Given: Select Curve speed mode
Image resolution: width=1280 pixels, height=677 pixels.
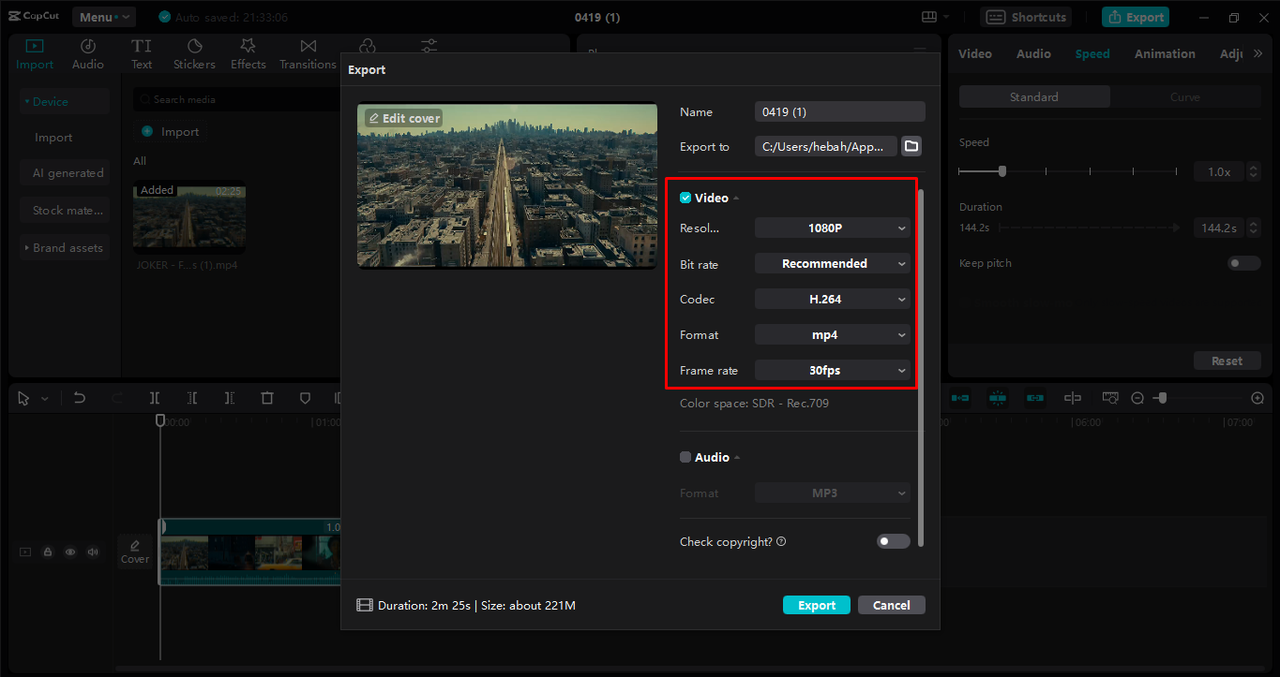Looking at the screenshot, I should pos(1185,97).
